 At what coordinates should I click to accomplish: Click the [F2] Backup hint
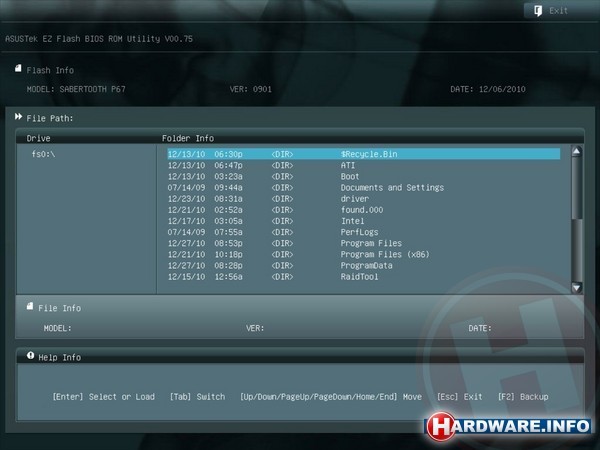click(x=523, y=397)
